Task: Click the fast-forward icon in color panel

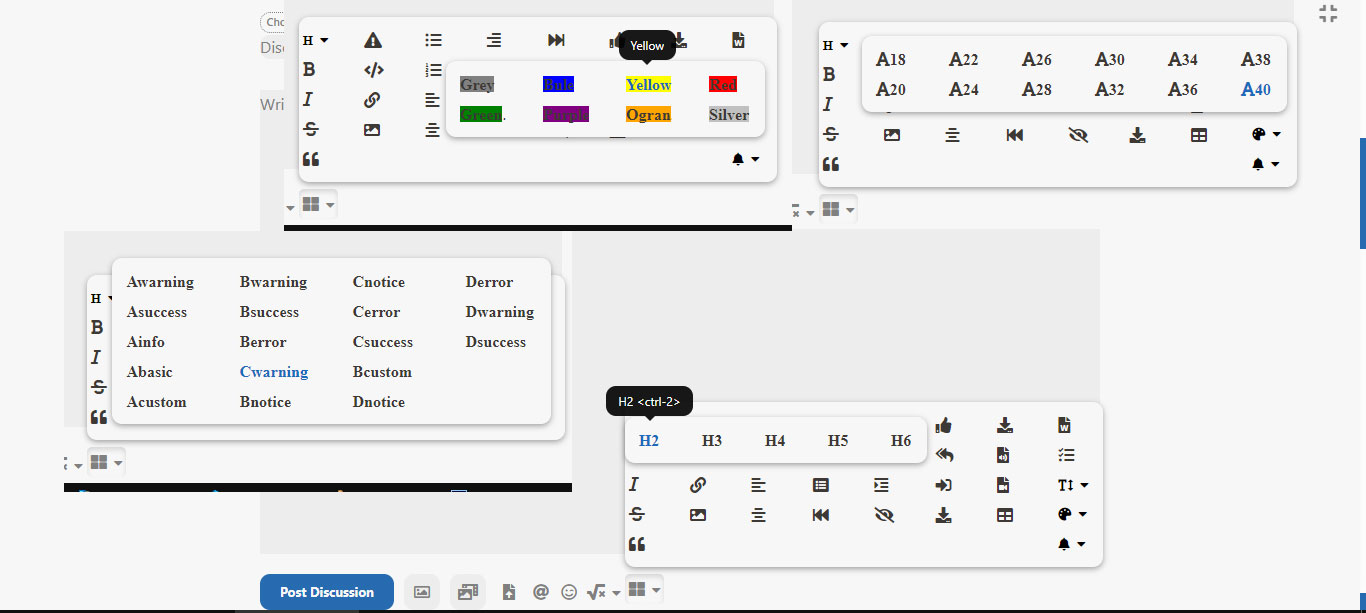Action: pyautogui.click(x=557, y=40)
